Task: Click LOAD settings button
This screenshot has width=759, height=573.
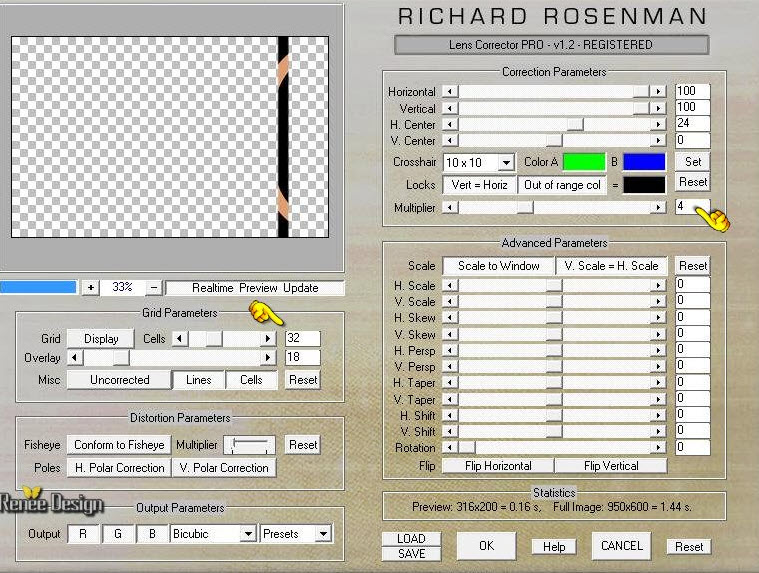Action: tap(411, 539)
